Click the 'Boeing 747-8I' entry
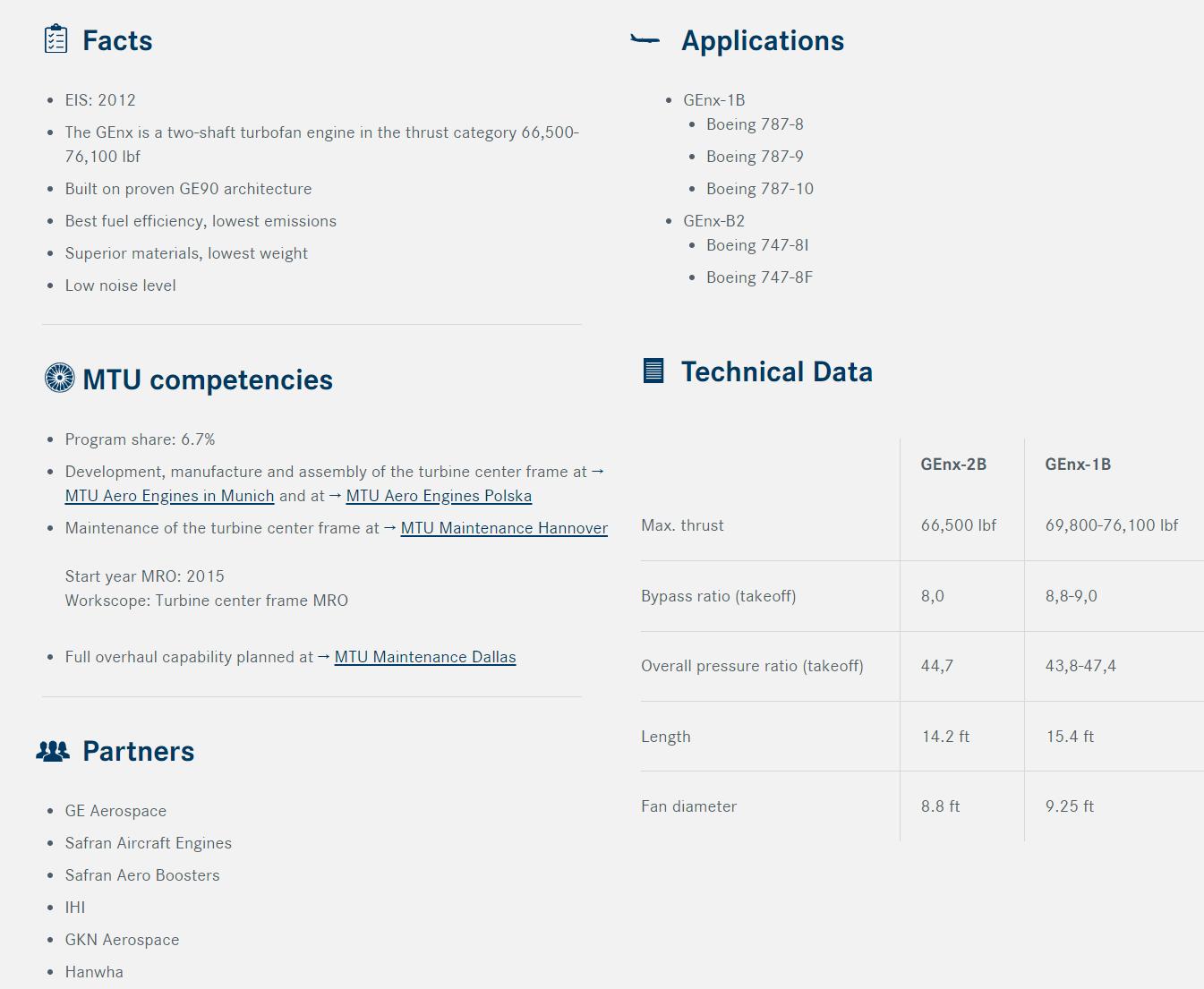This screenshot has width=1204, height=989. click(757, 245)
